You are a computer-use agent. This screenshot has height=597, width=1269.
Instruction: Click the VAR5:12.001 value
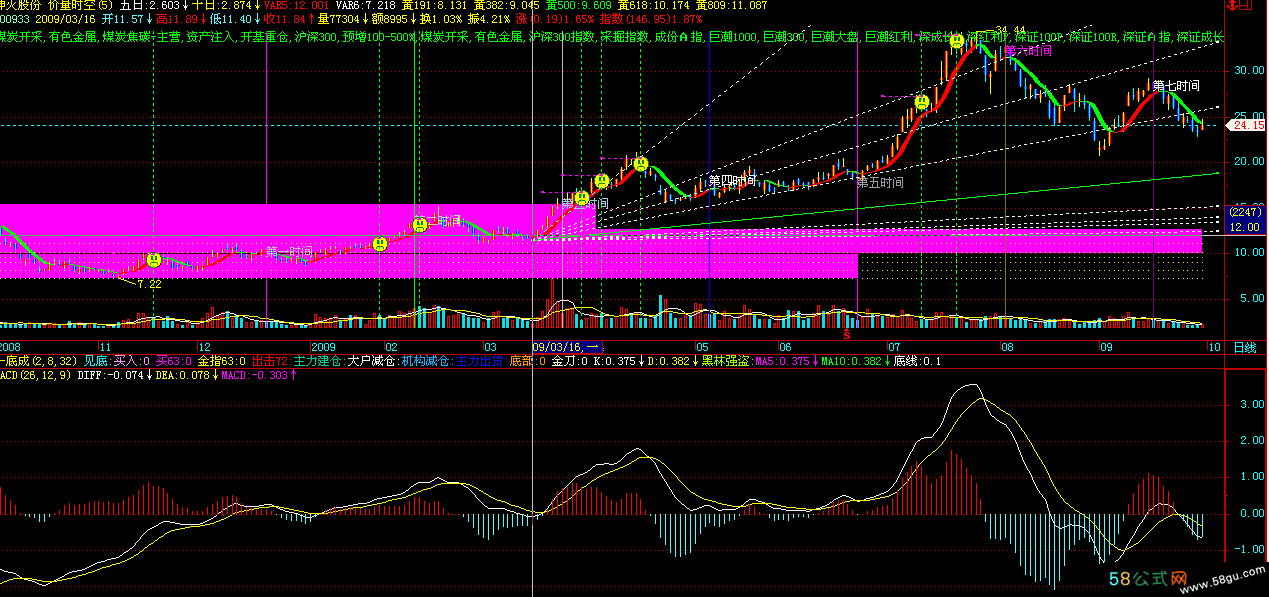(x=295, y=6)
